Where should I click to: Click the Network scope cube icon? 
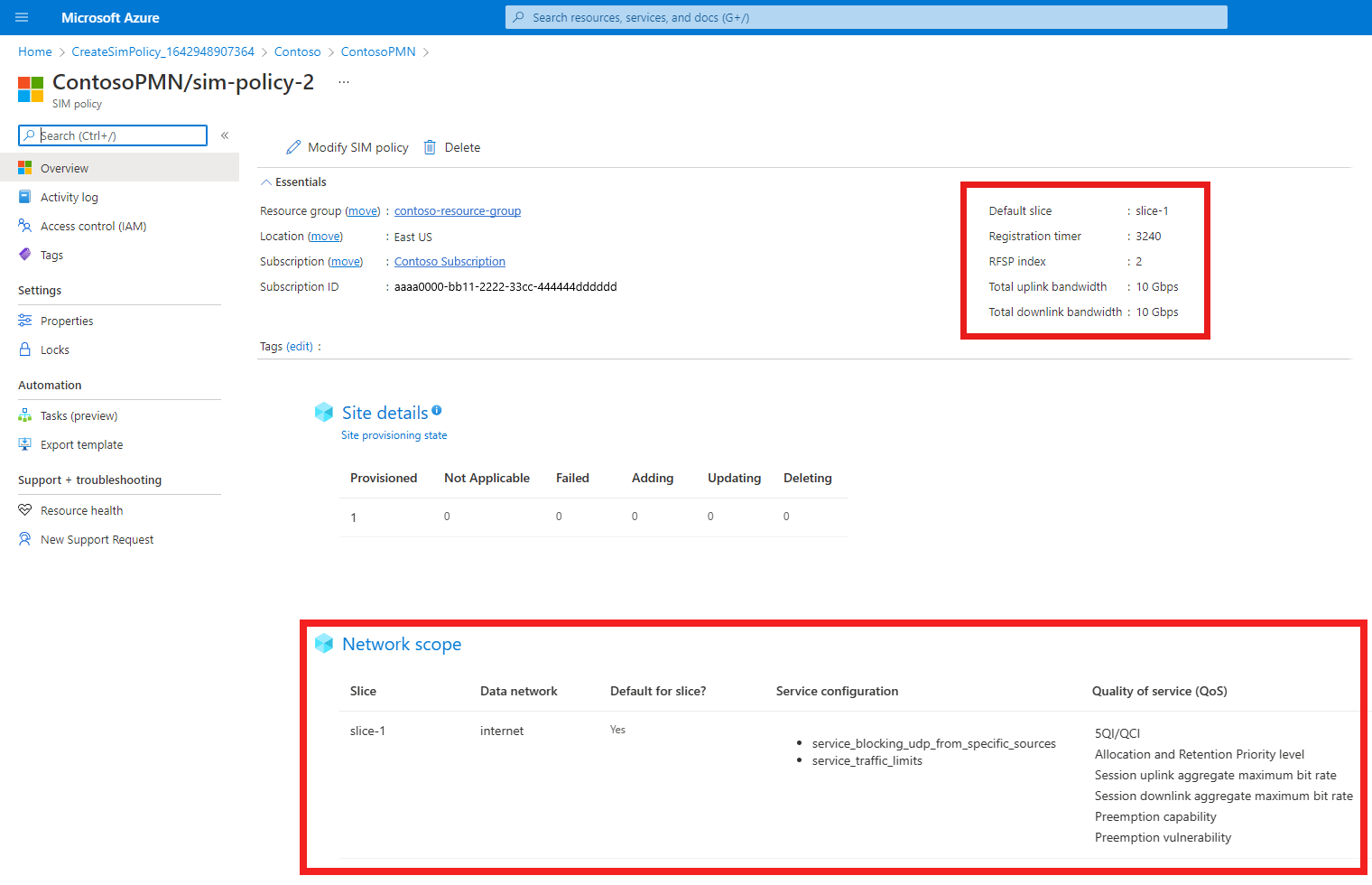pyautogui.click(x=324, y=644)
